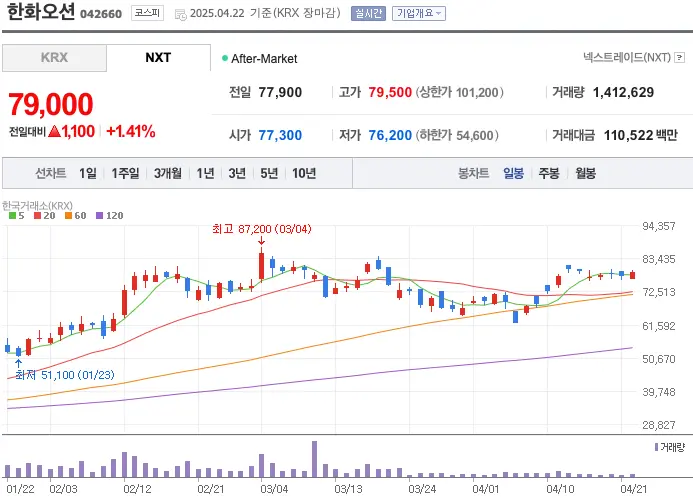Select the 1년 line chart period
Viewport: 693px width, 503px height.
(x=205, y=173)
